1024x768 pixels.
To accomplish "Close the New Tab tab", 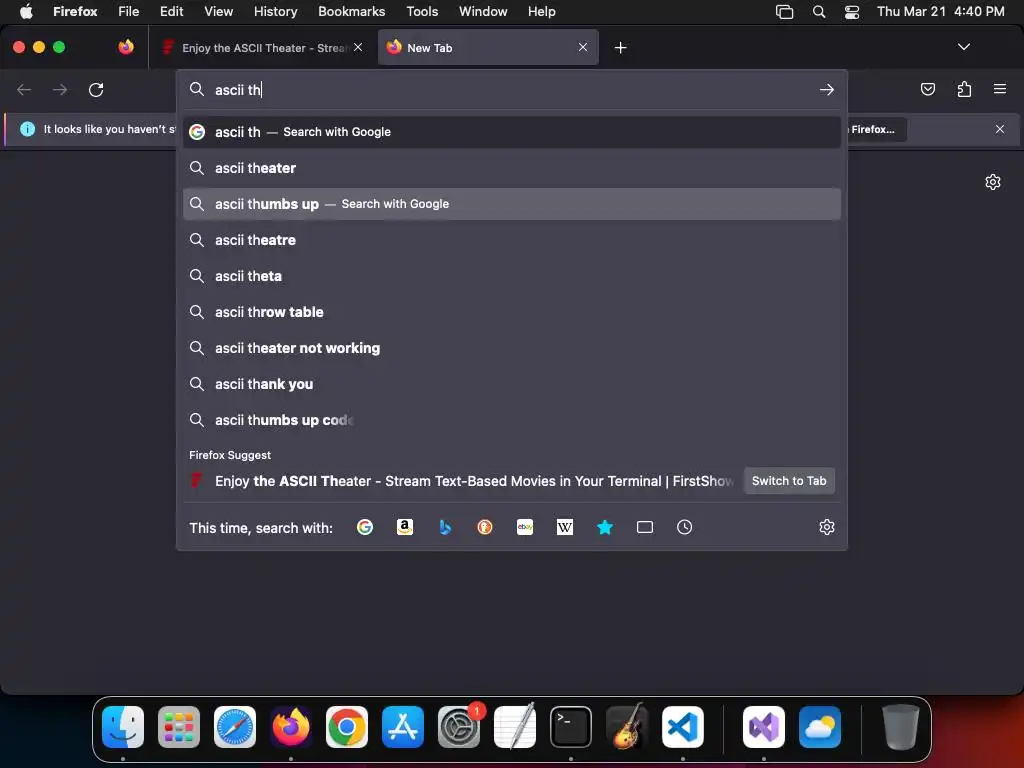I will tap(583, 47).
